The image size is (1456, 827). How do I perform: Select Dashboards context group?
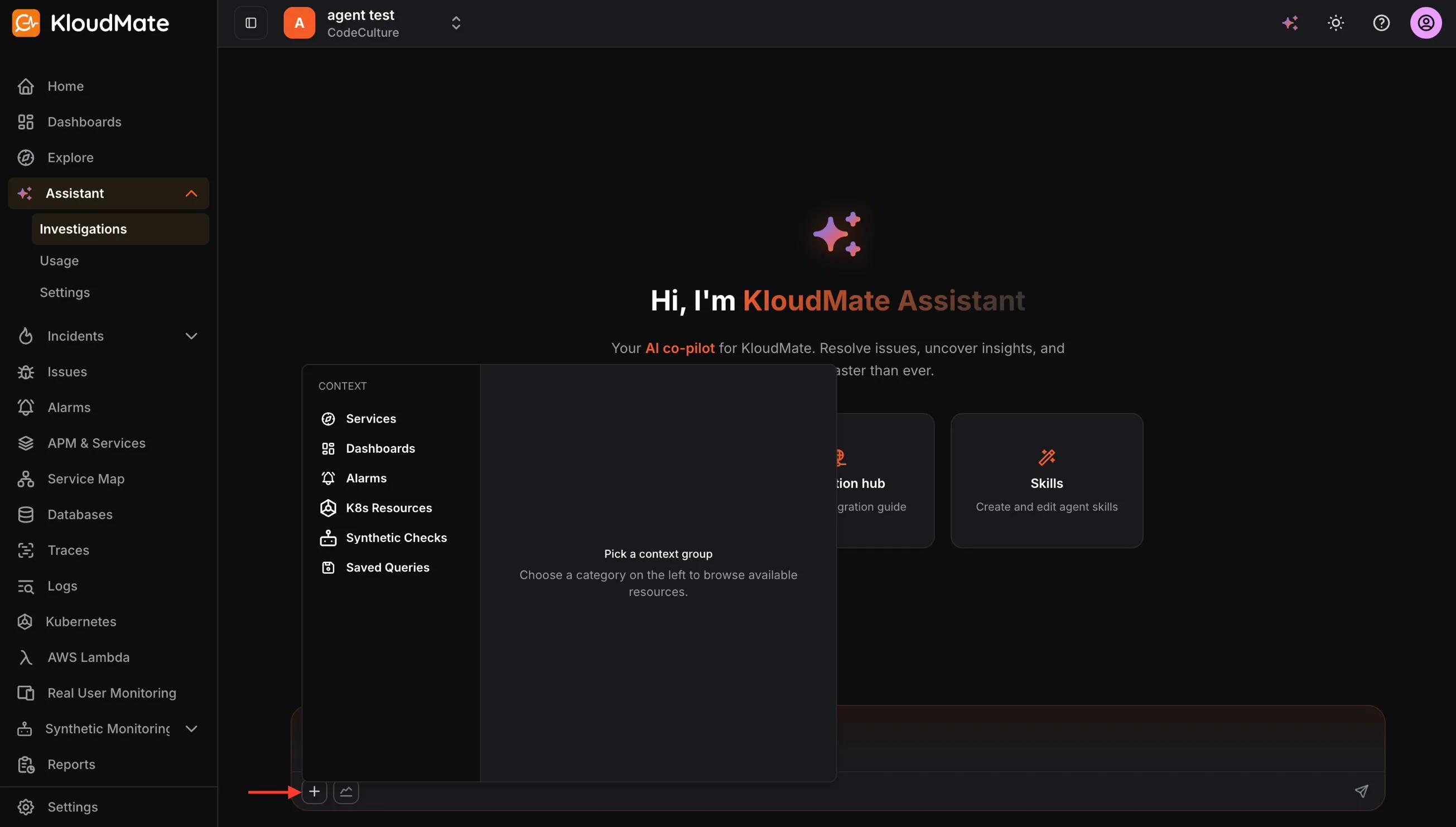tap(391, 449)
